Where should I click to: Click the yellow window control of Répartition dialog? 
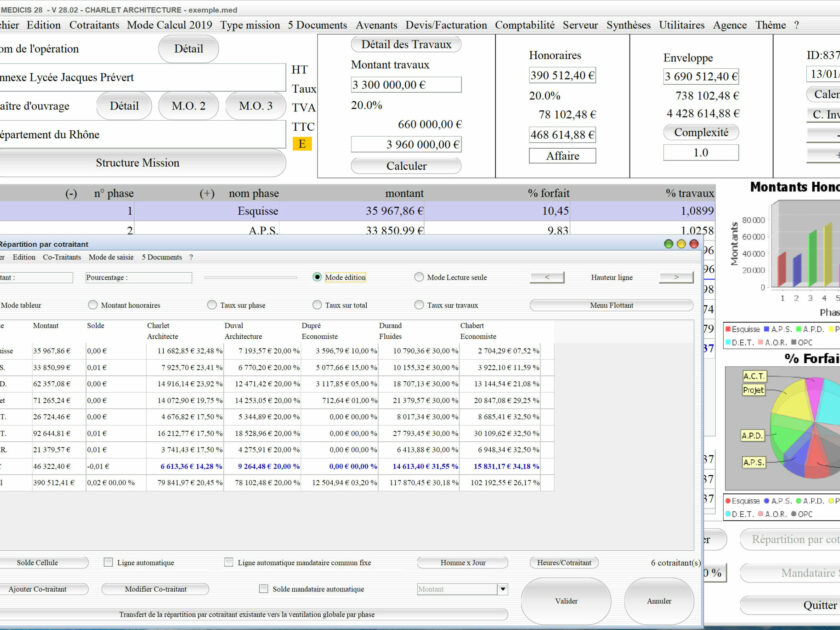pyautogui.click(x=681, y=244)
